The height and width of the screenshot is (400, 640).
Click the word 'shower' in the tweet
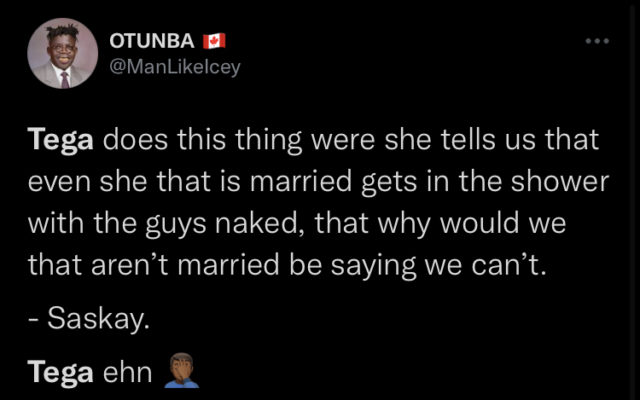coord(560,181)
